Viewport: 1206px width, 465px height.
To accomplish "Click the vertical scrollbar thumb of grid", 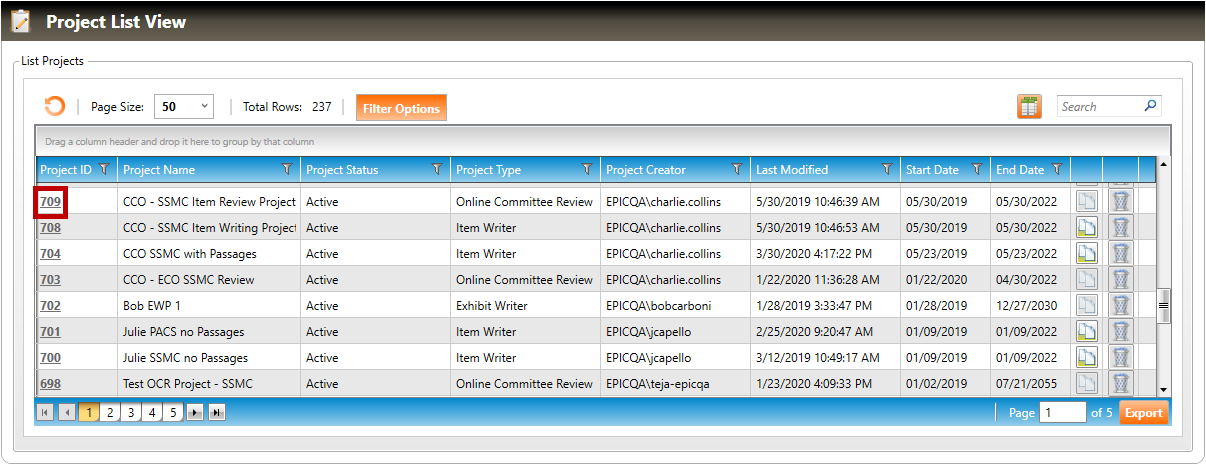I will [1163, 306].
